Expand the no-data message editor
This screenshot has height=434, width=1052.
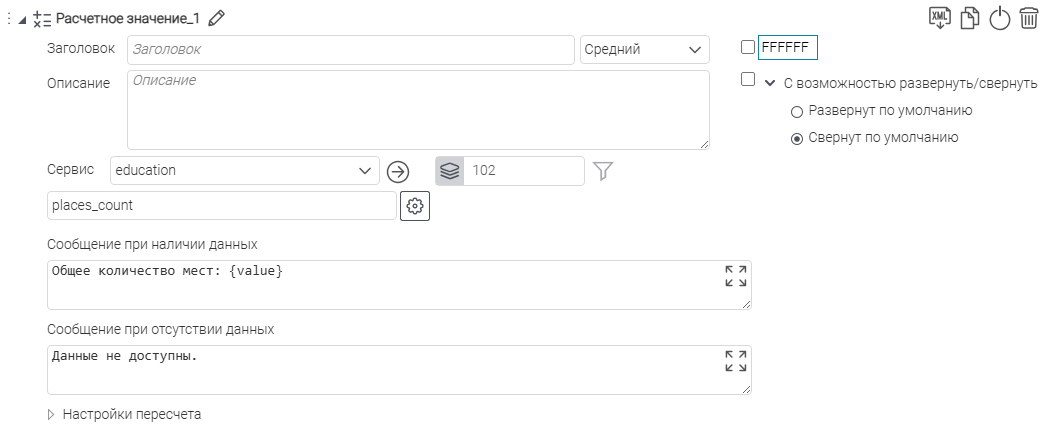pyautogui.click(x=735, y=361)
